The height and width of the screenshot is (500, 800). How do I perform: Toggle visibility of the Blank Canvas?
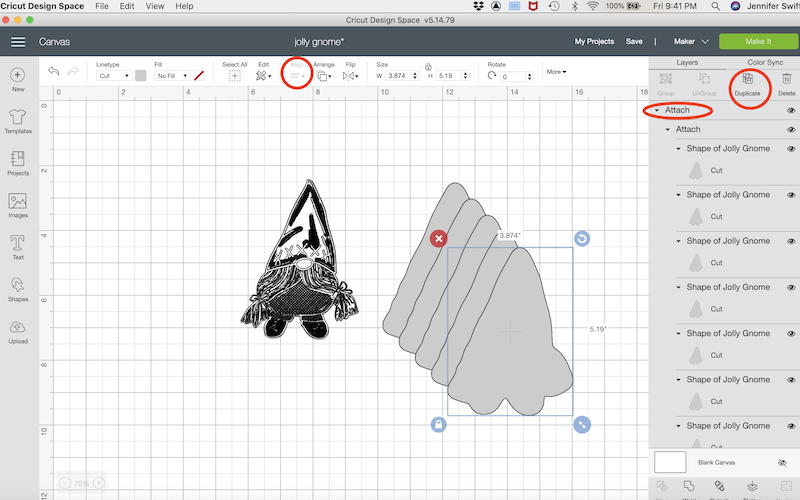click(782, 462)
